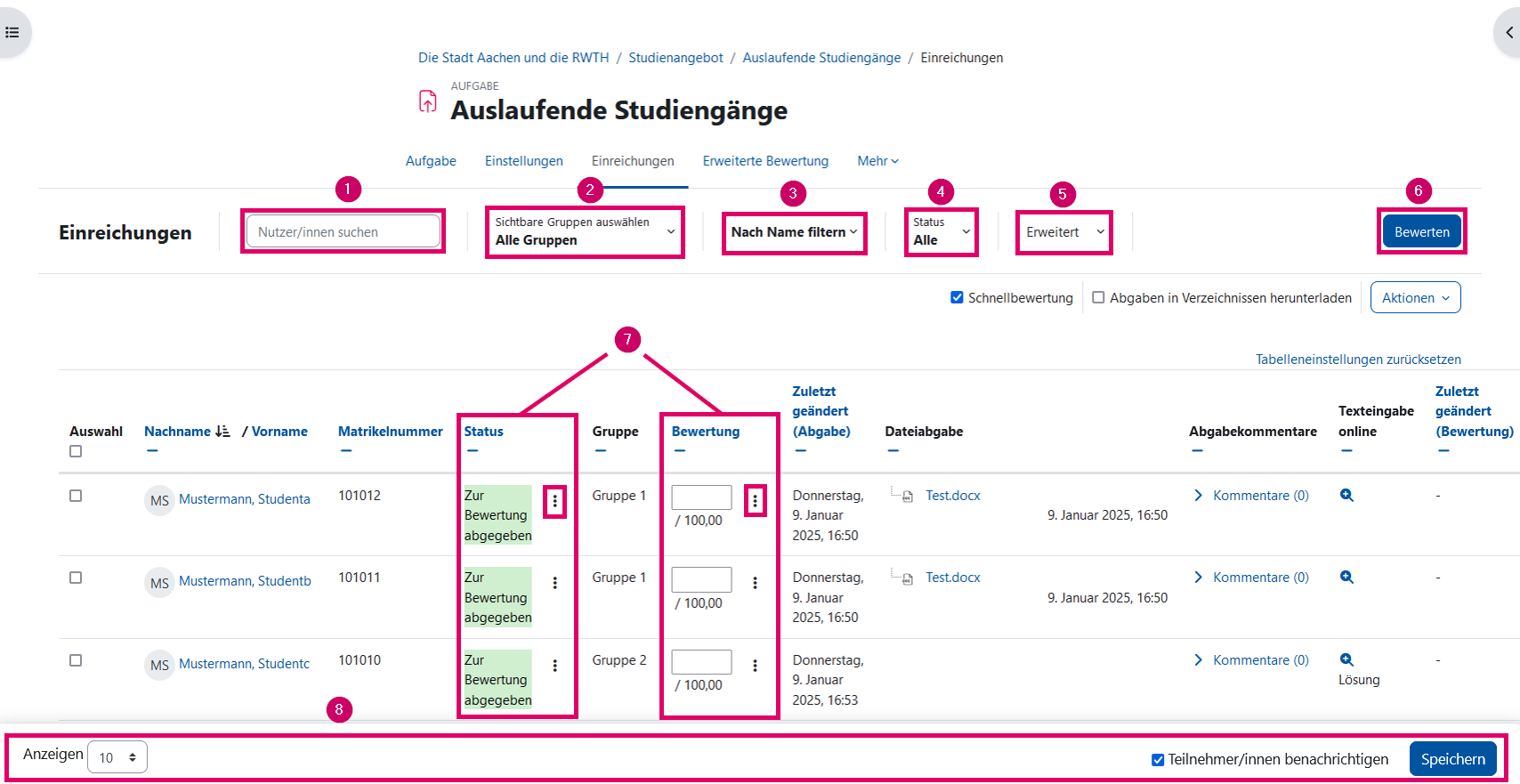Click Tabelleneinstellungen zurücksetzen link
Image resolution: width=1520 pixels, height=784 pixels.
point(1358,360)
